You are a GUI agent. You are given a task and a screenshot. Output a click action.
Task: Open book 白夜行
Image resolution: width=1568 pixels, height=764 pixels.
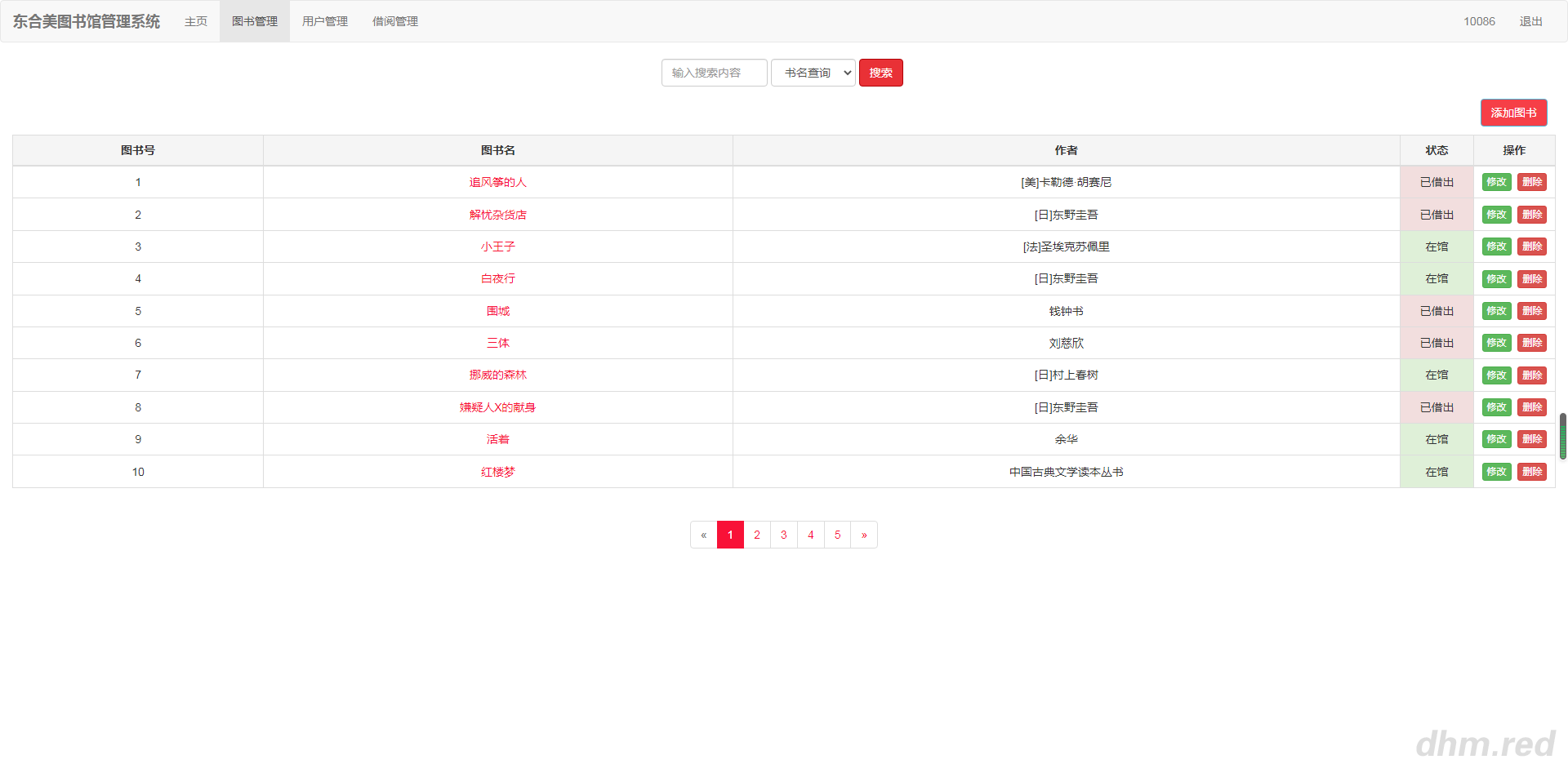tap(498, 278)
